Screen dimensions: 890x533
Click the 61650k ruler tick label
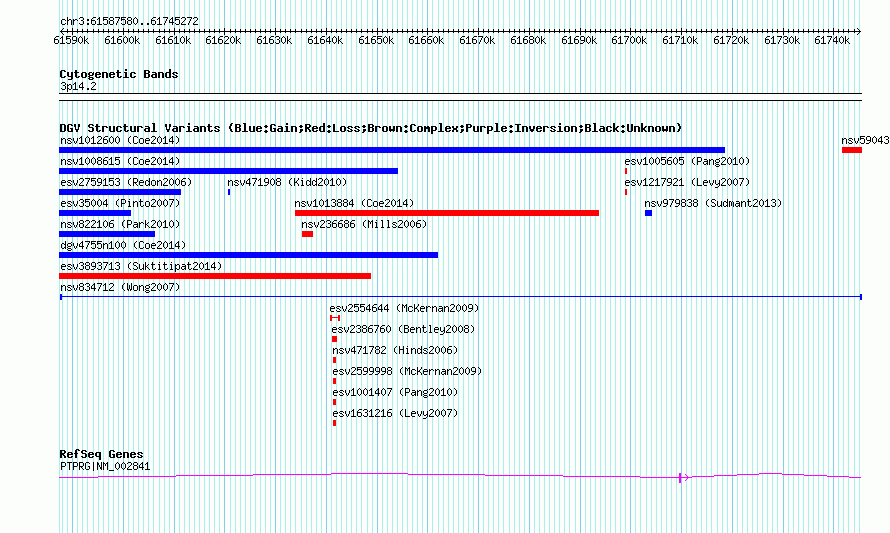(x=376, y=40)
